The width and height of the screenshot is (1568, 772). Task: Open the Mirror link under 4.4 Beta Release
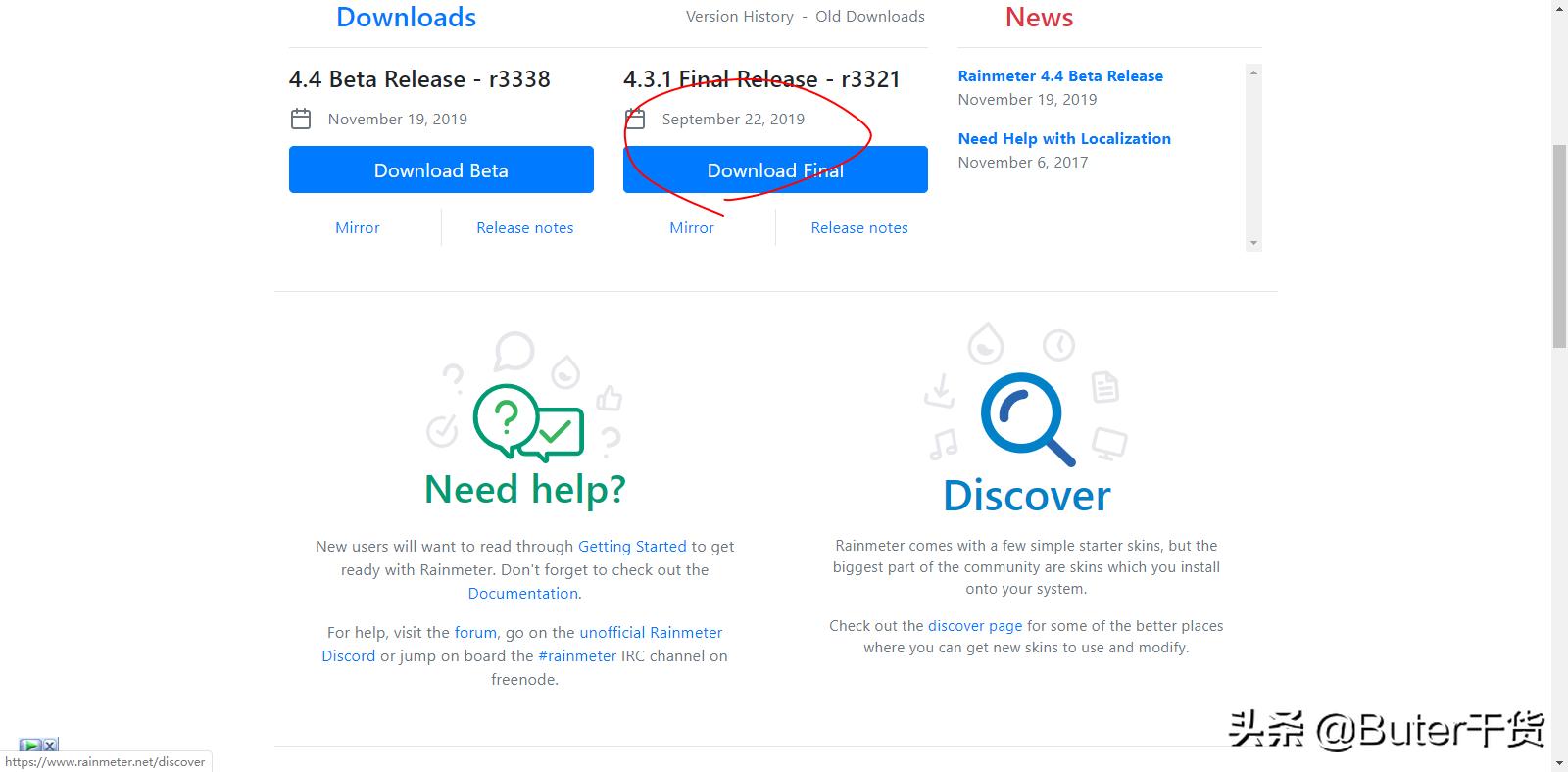[x=358, y=227]
